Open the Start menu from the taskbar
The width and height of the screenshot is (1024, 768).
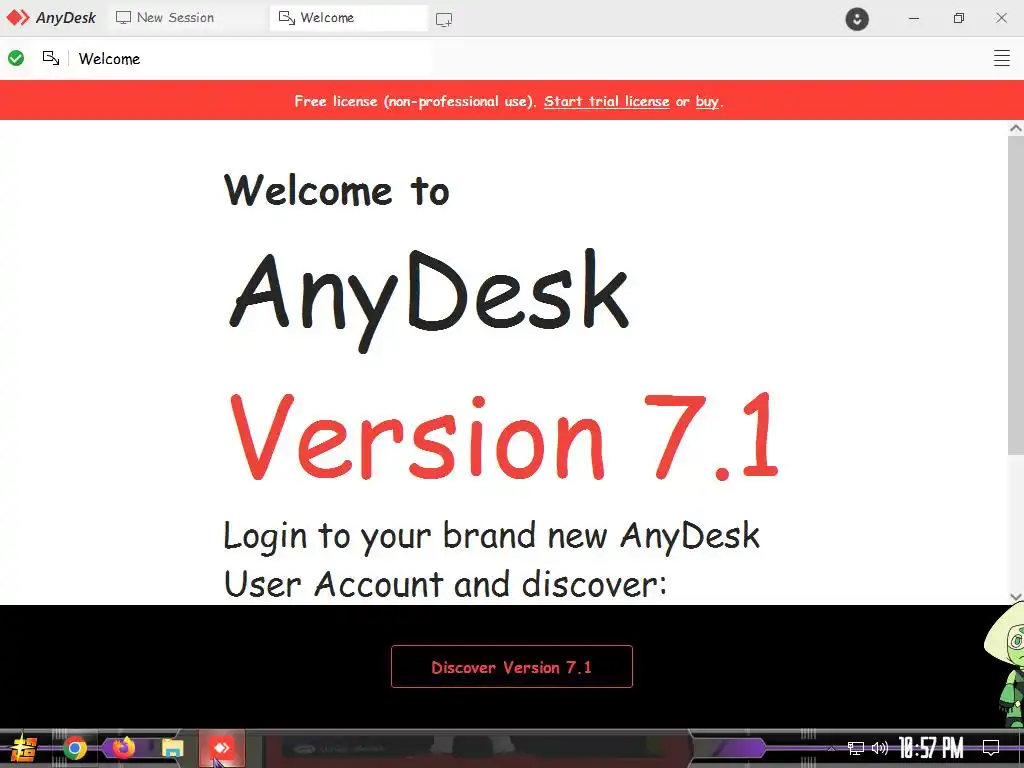pos(25,748)
